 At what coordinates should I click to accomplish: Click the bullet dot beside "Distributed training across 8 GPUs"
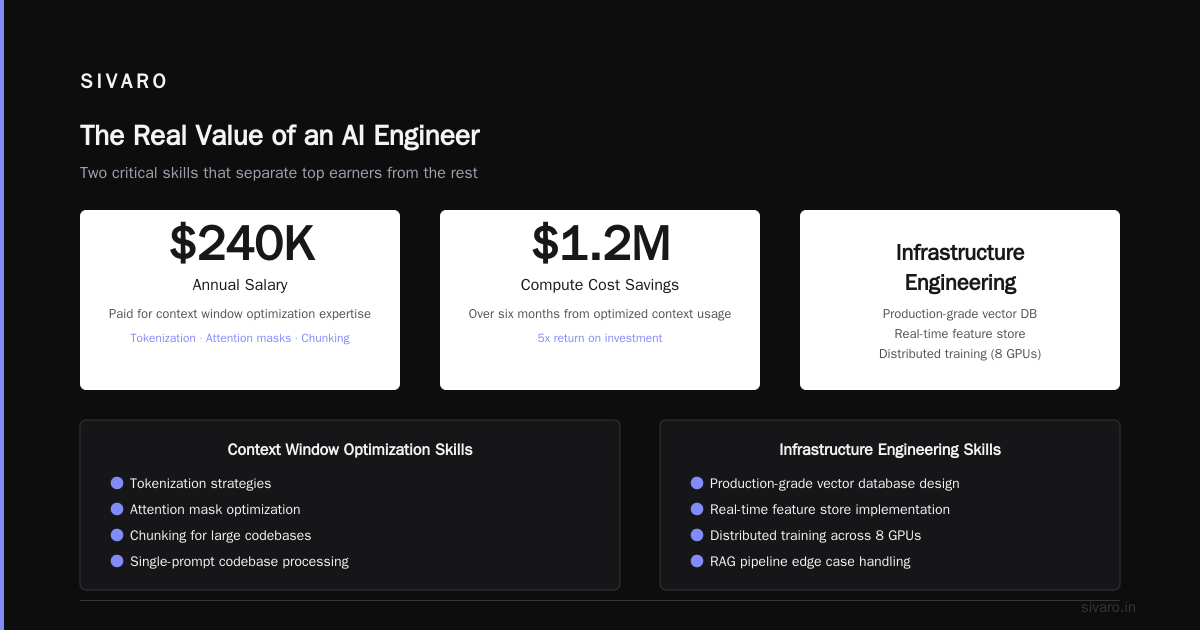697,535
